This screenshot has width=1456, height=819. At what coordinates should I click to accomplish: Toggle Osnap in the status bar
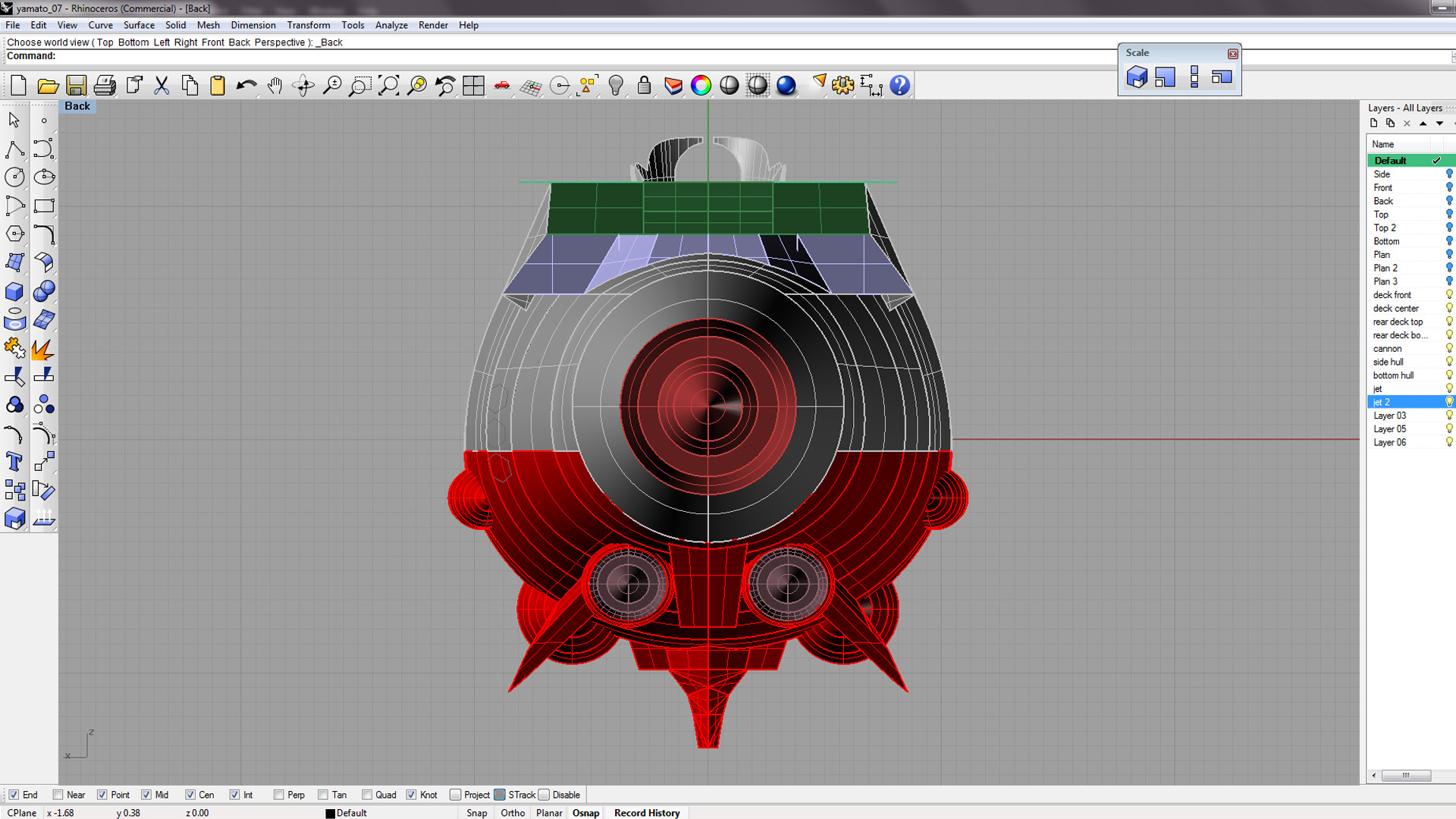585,813
